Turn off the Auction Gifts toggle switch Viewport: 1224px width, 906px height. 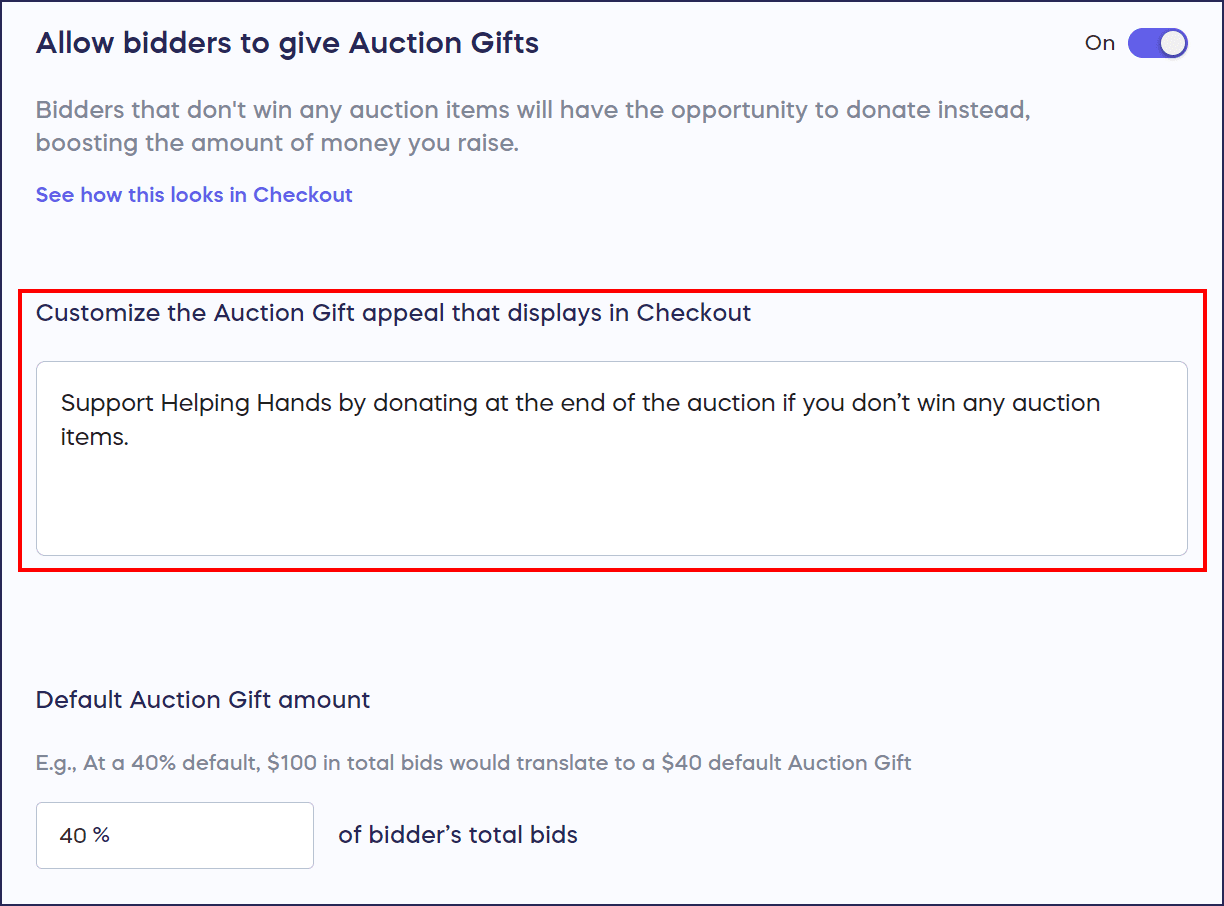[1157, 43]
